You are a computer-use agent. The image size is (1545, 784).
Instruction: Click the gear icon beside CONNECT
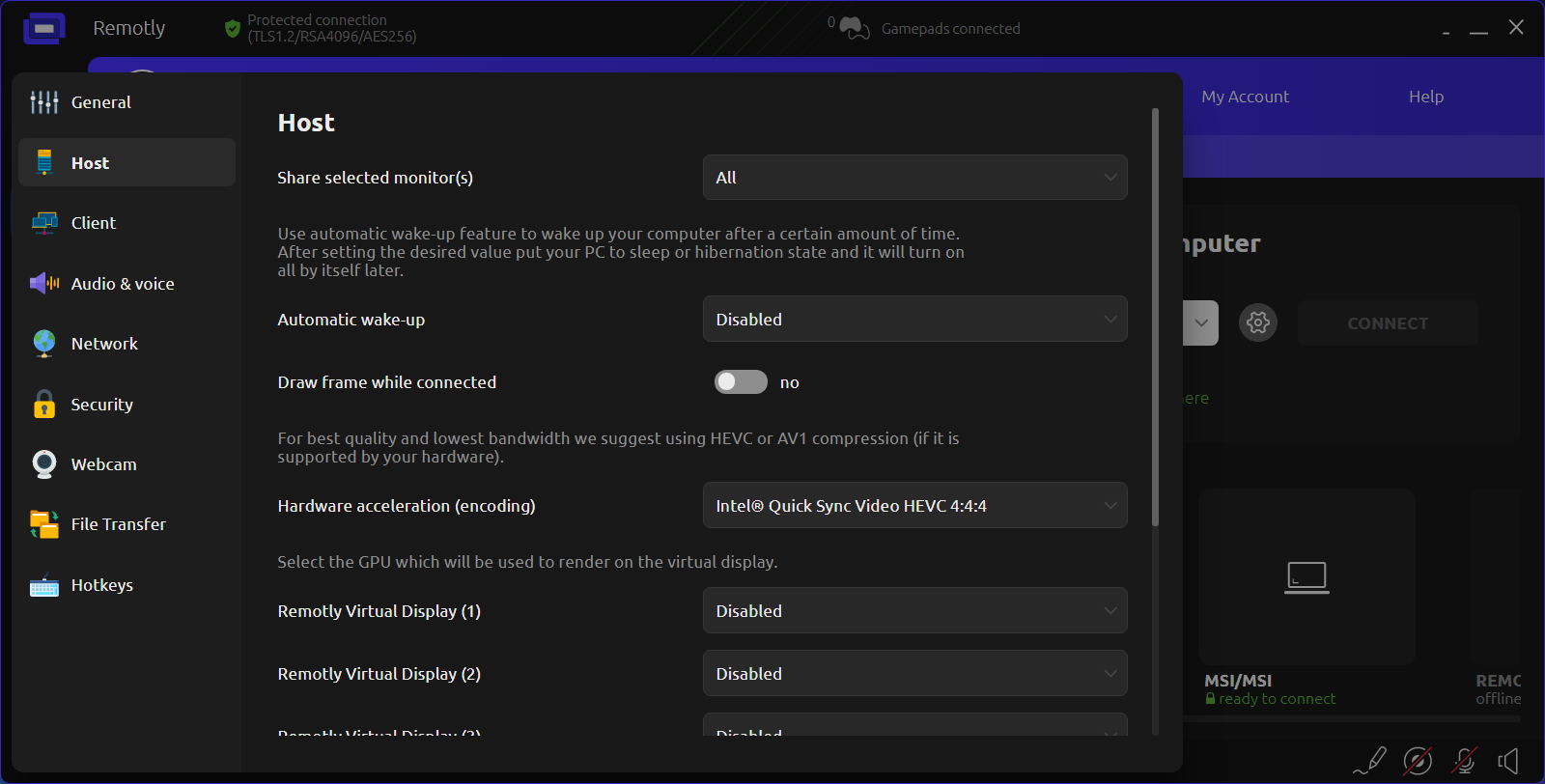click(x=1257, y=322)
